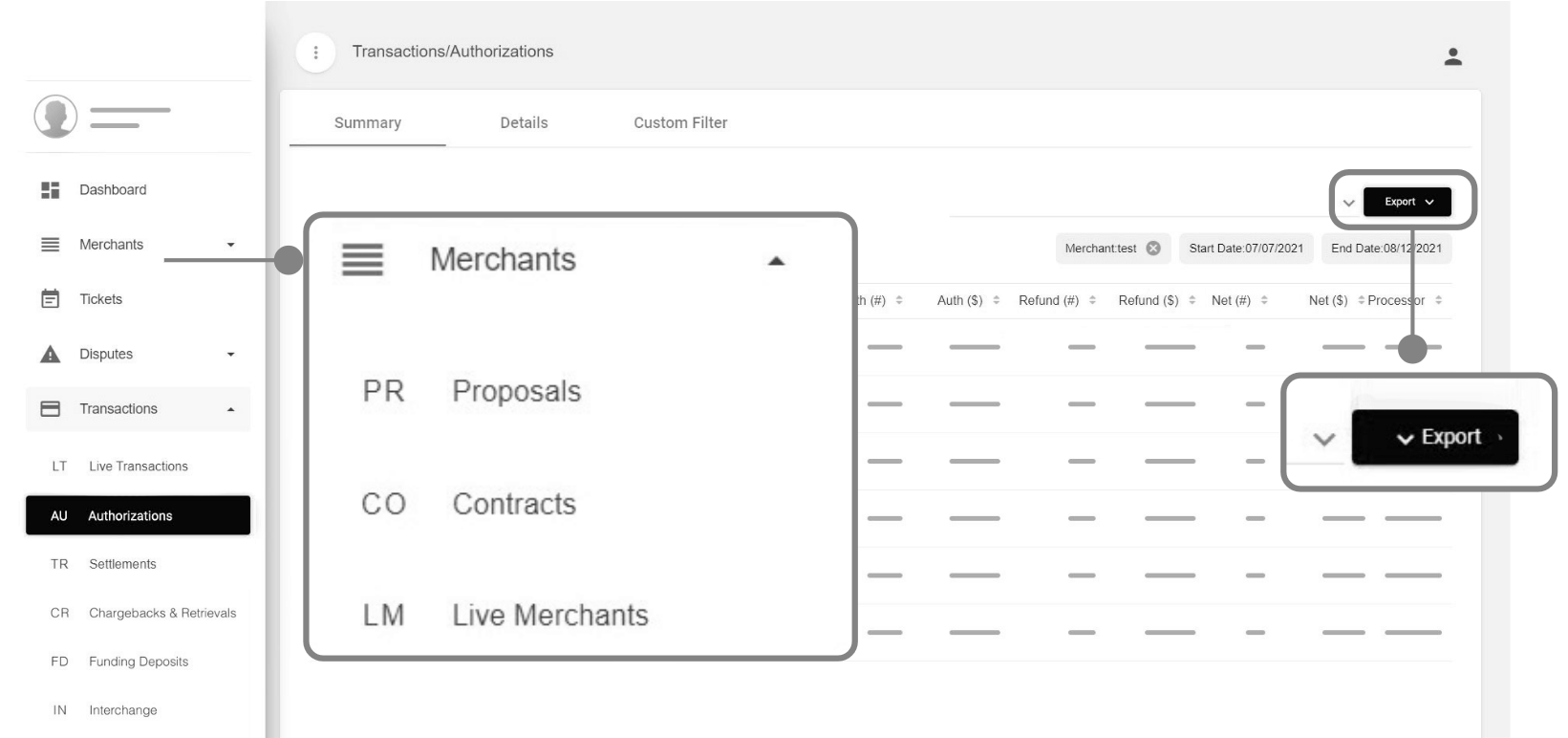The height and width of the screenshot is (738, 1568).
Task: Click the Merchants list icon in left sidebar
Action: [51, 245]
